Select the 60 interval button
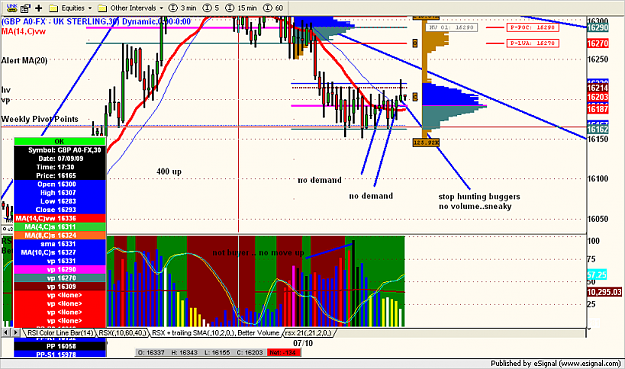The height and width of the screenshot is (369, 625). [273, 8]
